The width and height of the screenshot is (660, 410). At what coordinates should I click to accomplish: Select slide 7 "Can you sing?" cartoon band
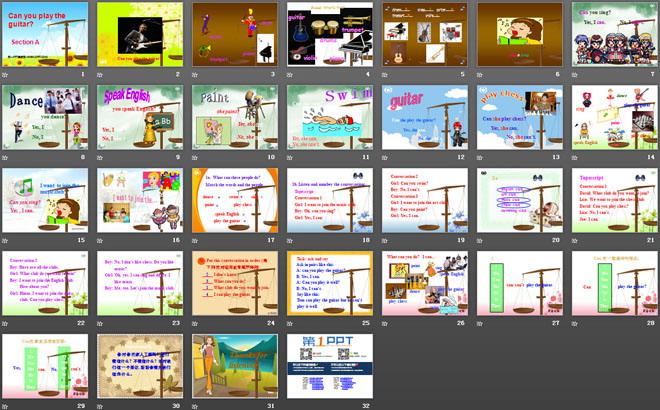pos(615,34)
